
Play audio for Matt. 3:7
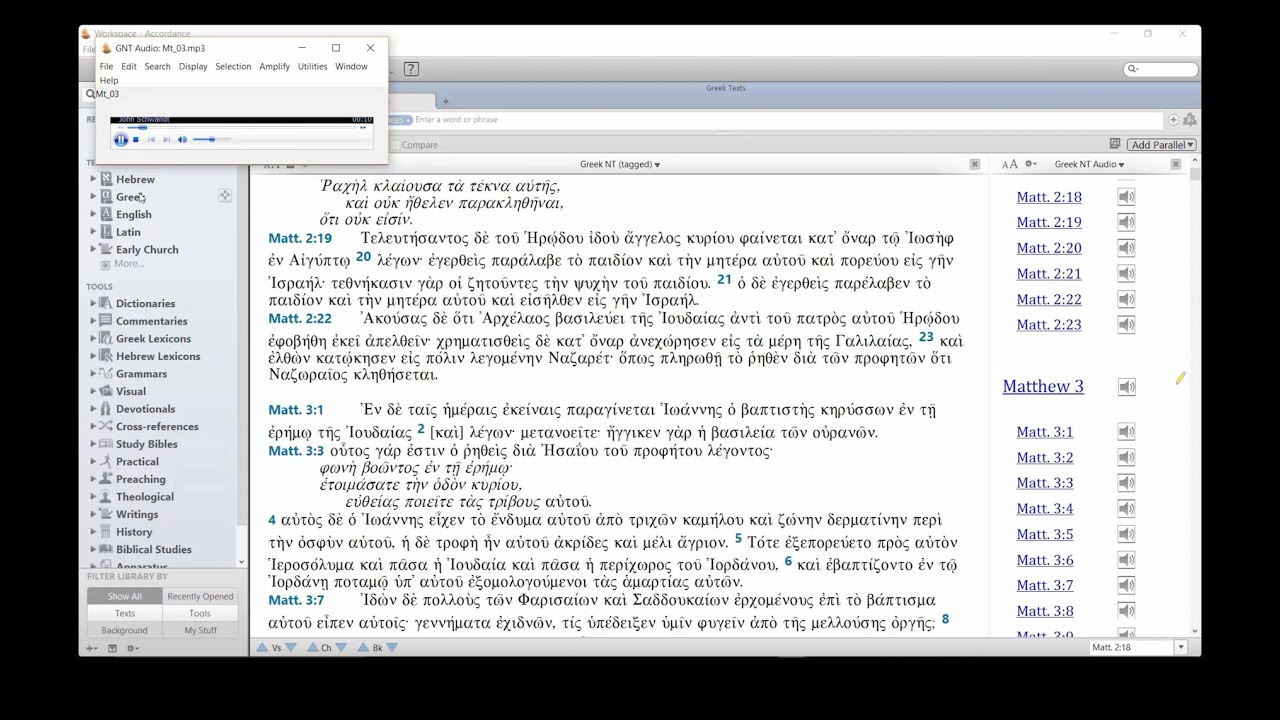(x=1126, y=585)
